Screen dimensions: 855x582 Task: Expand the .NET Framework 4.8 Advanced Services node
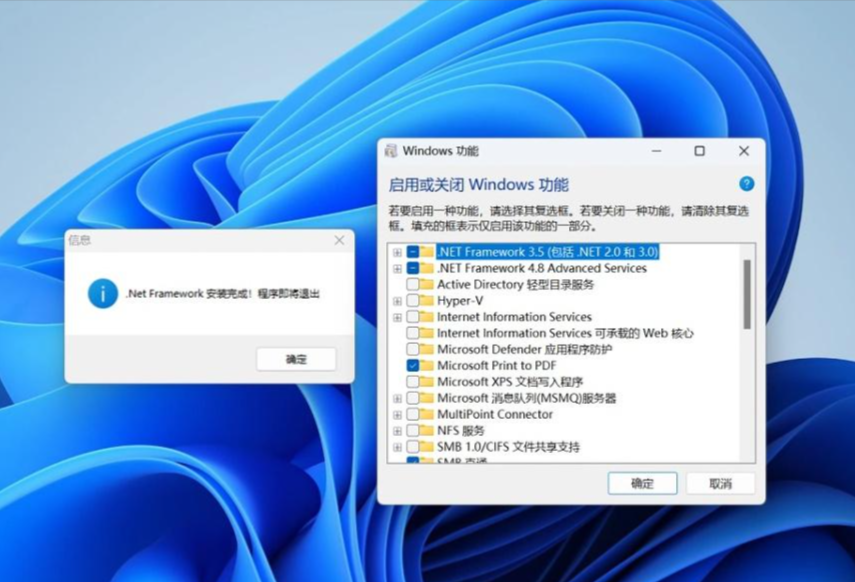[398, 269]
